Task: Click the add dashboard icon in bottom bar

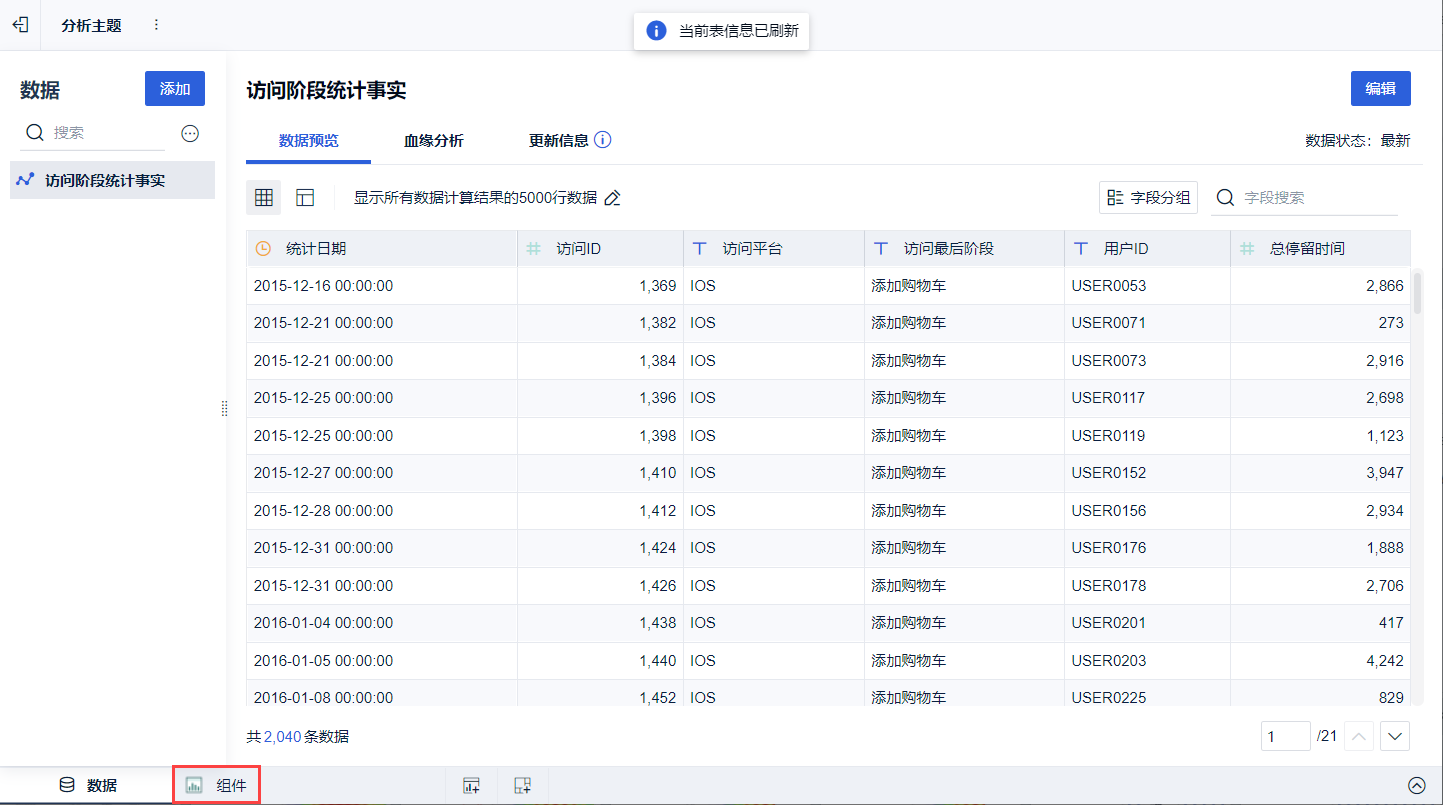Action: (x=522, y=786)
